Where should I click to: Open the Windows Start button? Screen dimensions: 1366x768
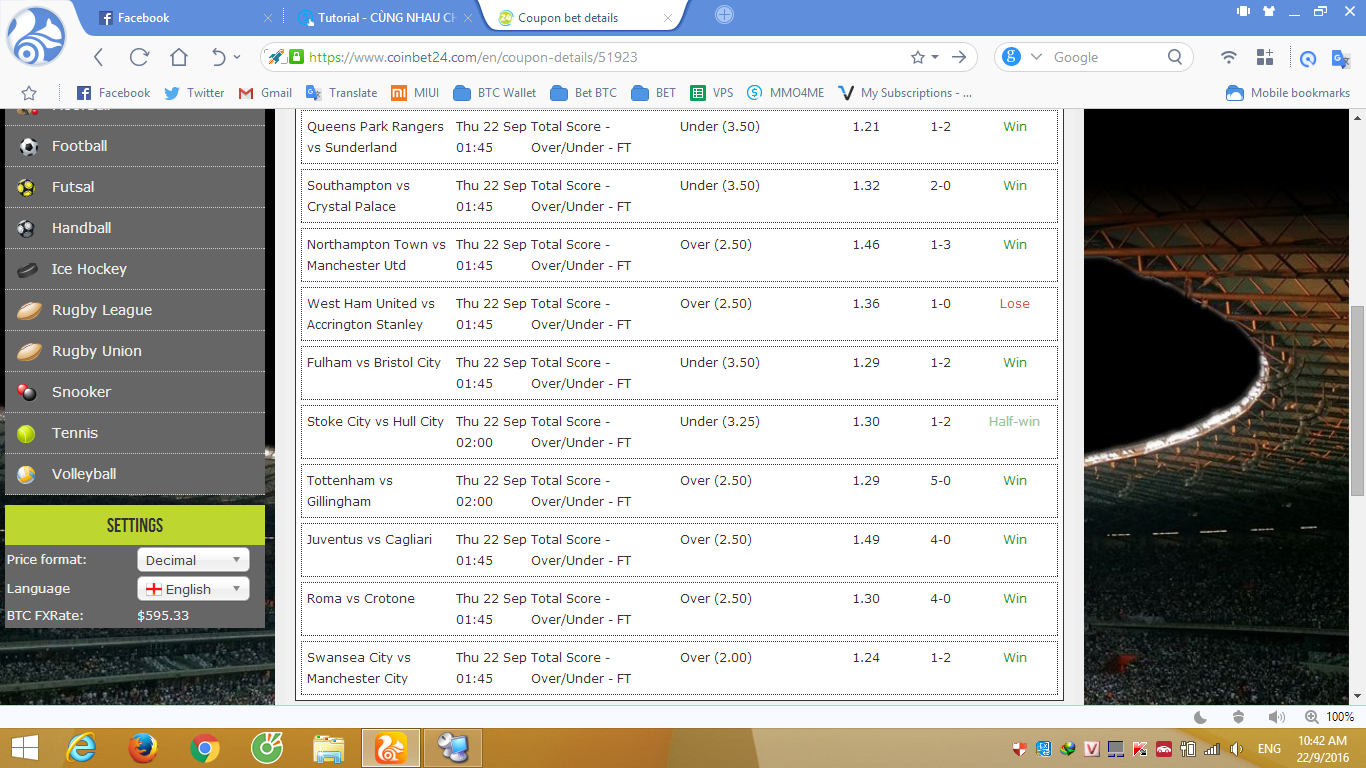click(x=24, y=748)
